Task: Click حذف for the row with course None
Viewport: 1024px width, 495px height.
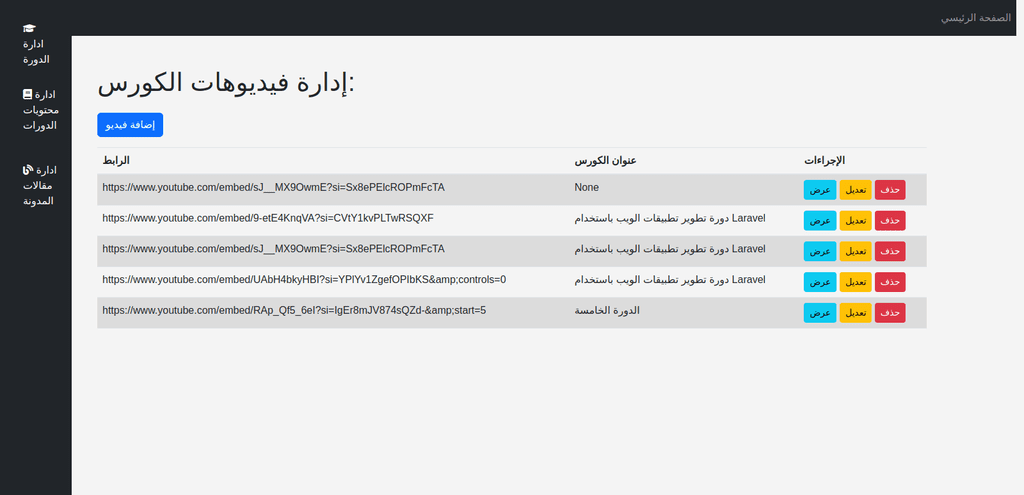Action: (x=890, y=189)
